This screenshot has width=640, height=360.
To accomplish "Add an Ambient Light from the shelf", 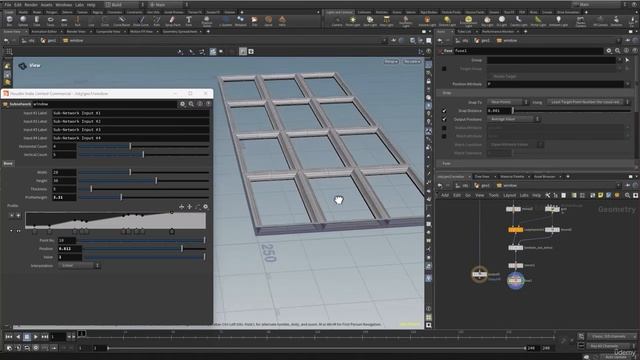I will 558,21.
